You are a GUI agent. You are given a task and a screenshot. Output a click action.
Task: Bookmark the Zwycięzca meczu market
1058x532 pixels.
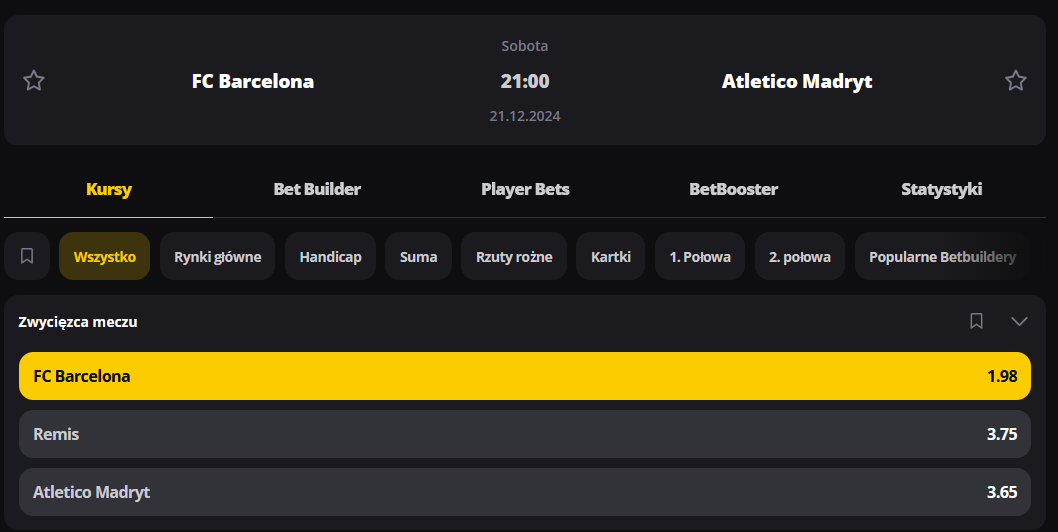[x=977, y=321]
